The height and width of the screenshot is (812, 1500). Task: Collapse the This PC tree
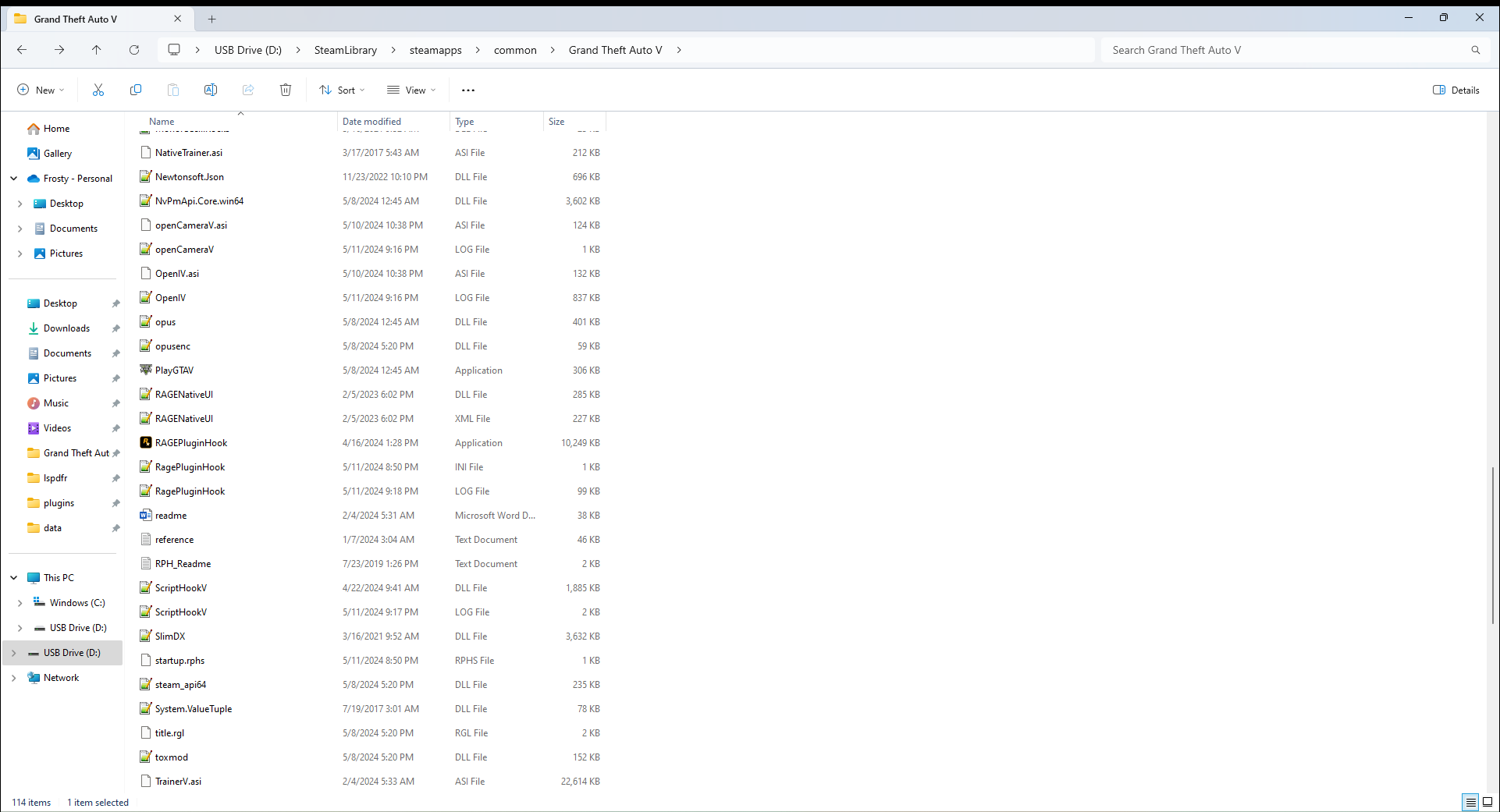pos(14,578)
